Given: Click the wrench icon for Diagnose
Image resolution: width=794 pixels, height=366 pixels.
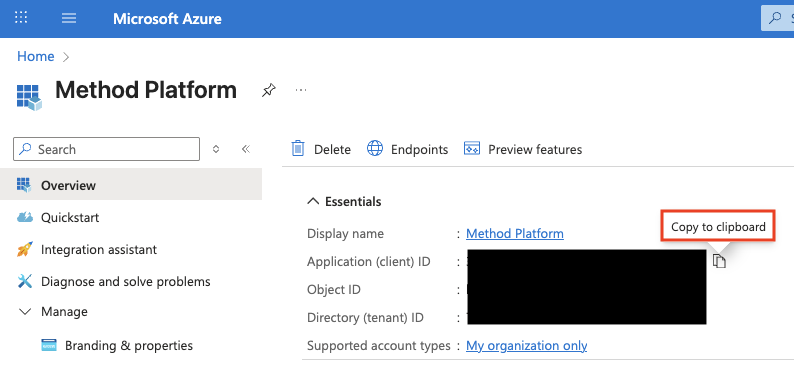Looking at the screenshot, I should click(24, 281).
